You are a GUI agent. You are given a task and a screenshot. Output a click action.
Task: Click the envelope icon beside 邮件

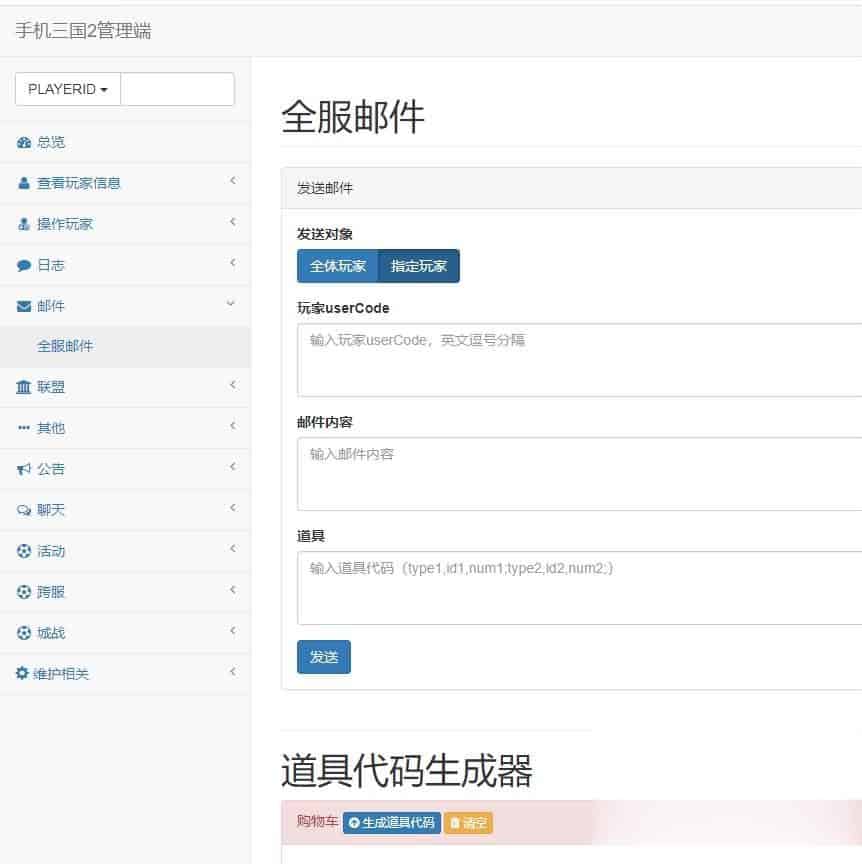coord(24,306)
